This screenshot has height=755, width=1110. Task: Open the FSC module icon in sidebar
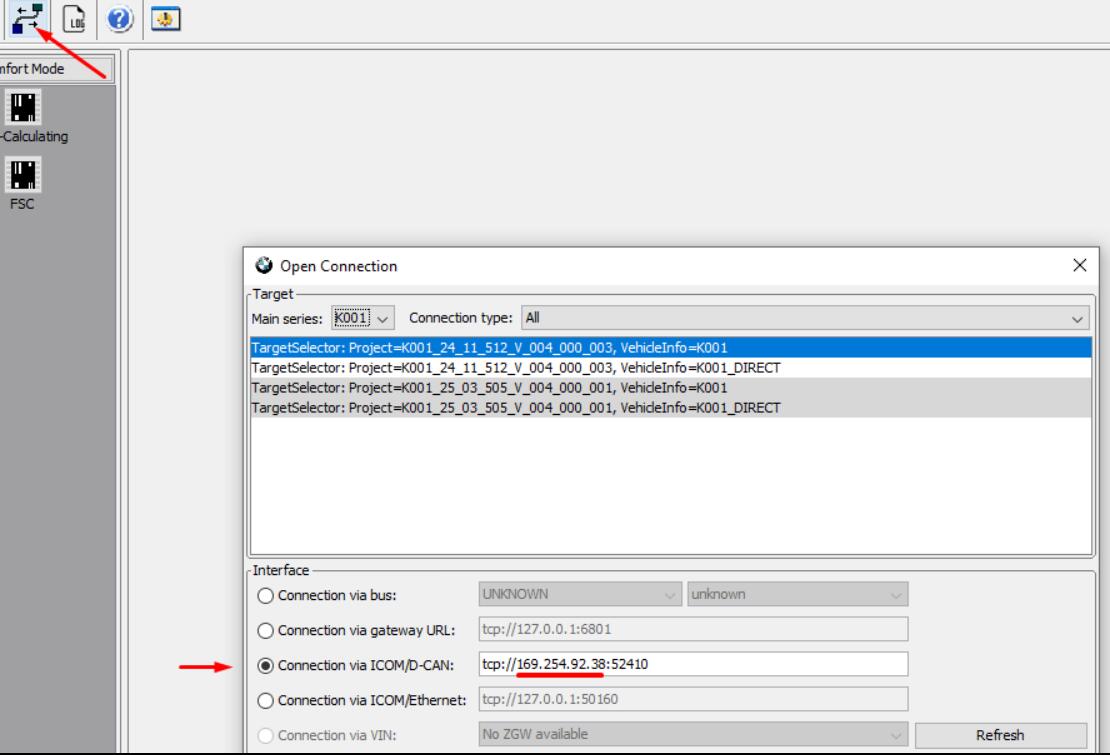[x=23, y=174]
